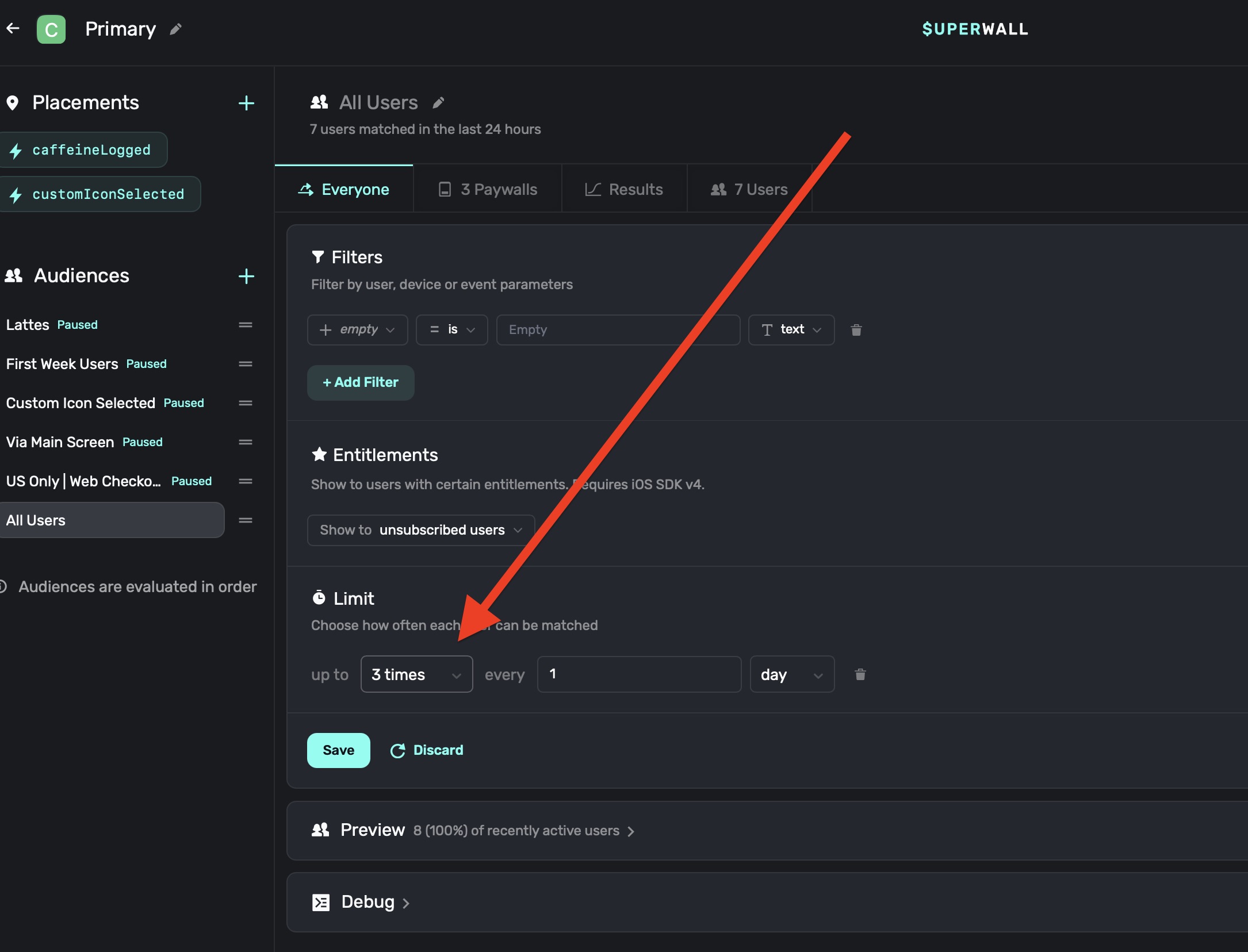Open the 'text' type dropdown
The image size is (1248, 952).
pos(791,330)
